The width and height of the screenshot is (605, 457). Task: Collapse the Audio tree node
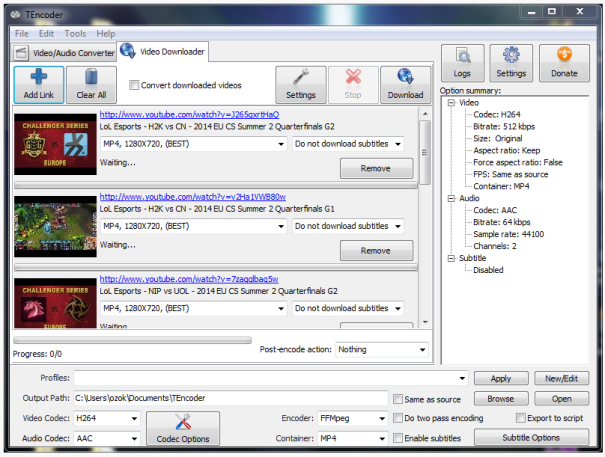click(451, 198)
